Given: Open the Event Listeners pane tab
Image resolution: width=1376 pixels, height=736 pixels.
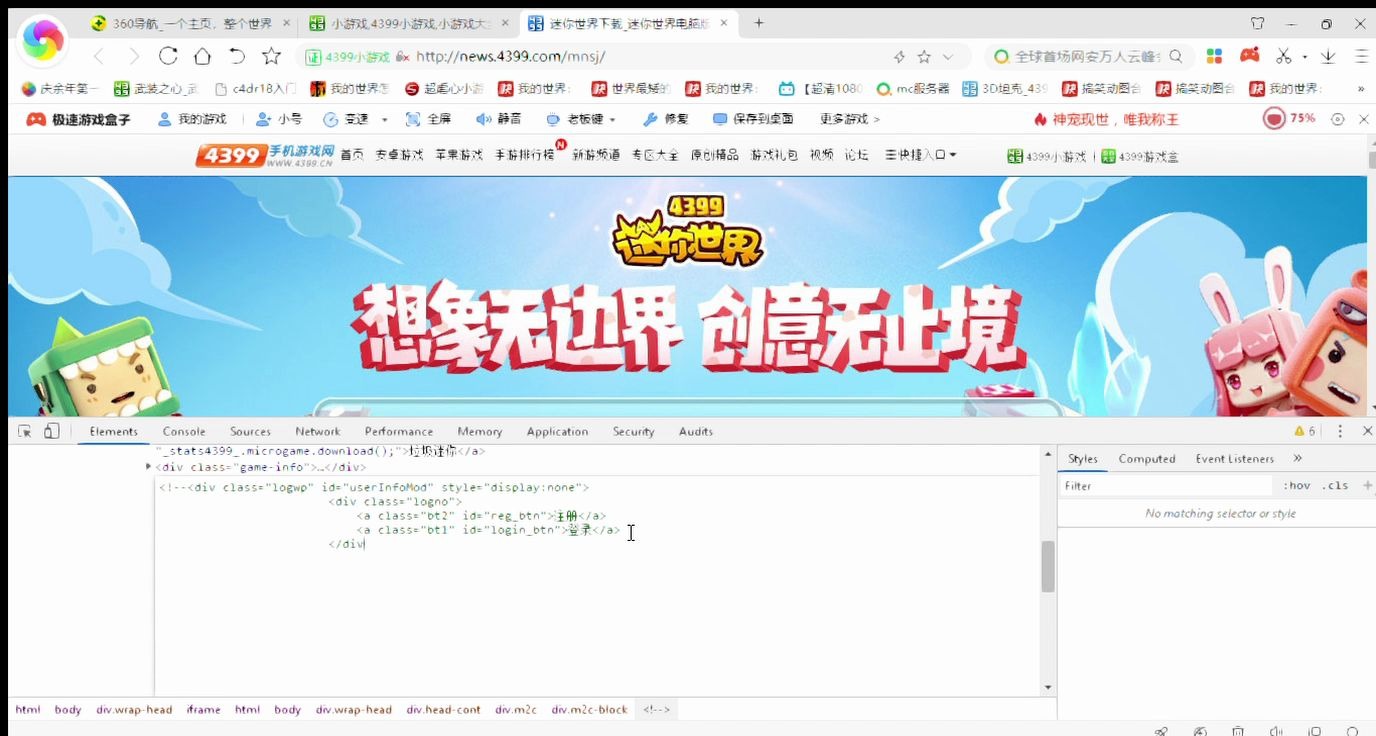Looking at the screenshot, I should (1235, 458).
